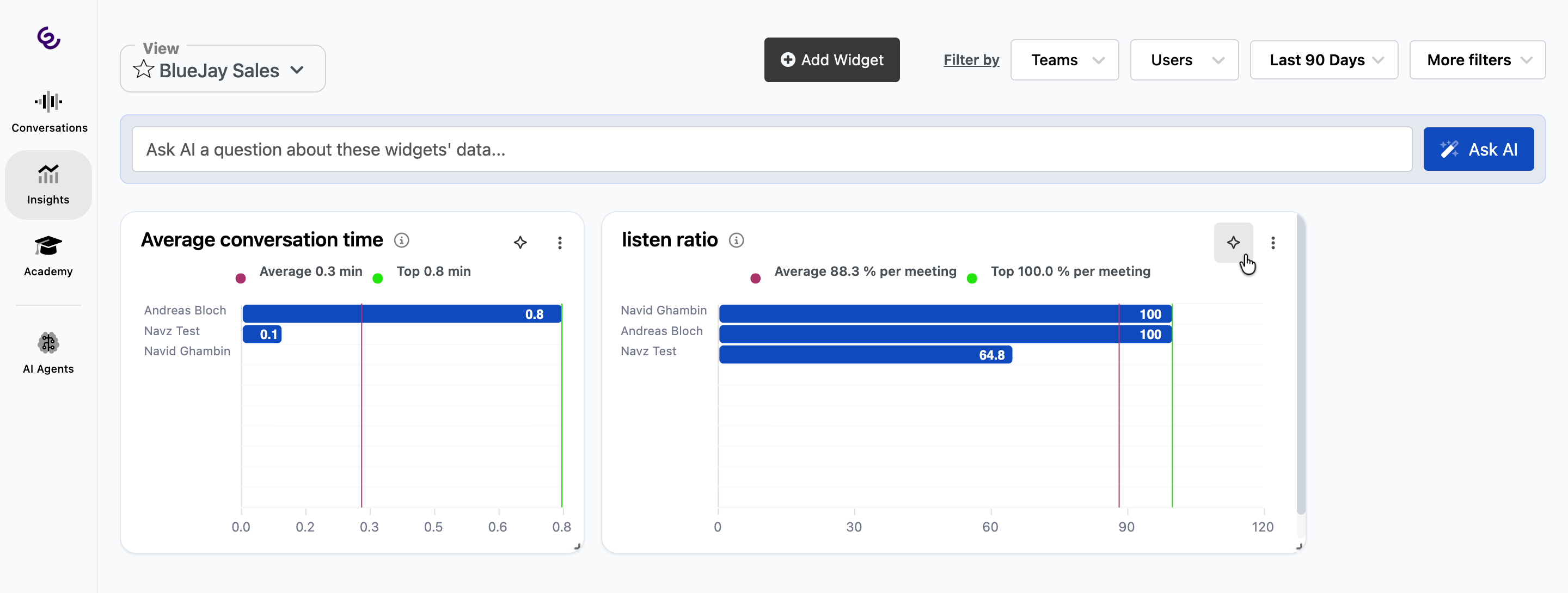The width and height of the screenshot is (1568, 593).
Task: Open info icon next to listen ratio
Action: pos(736,240)
